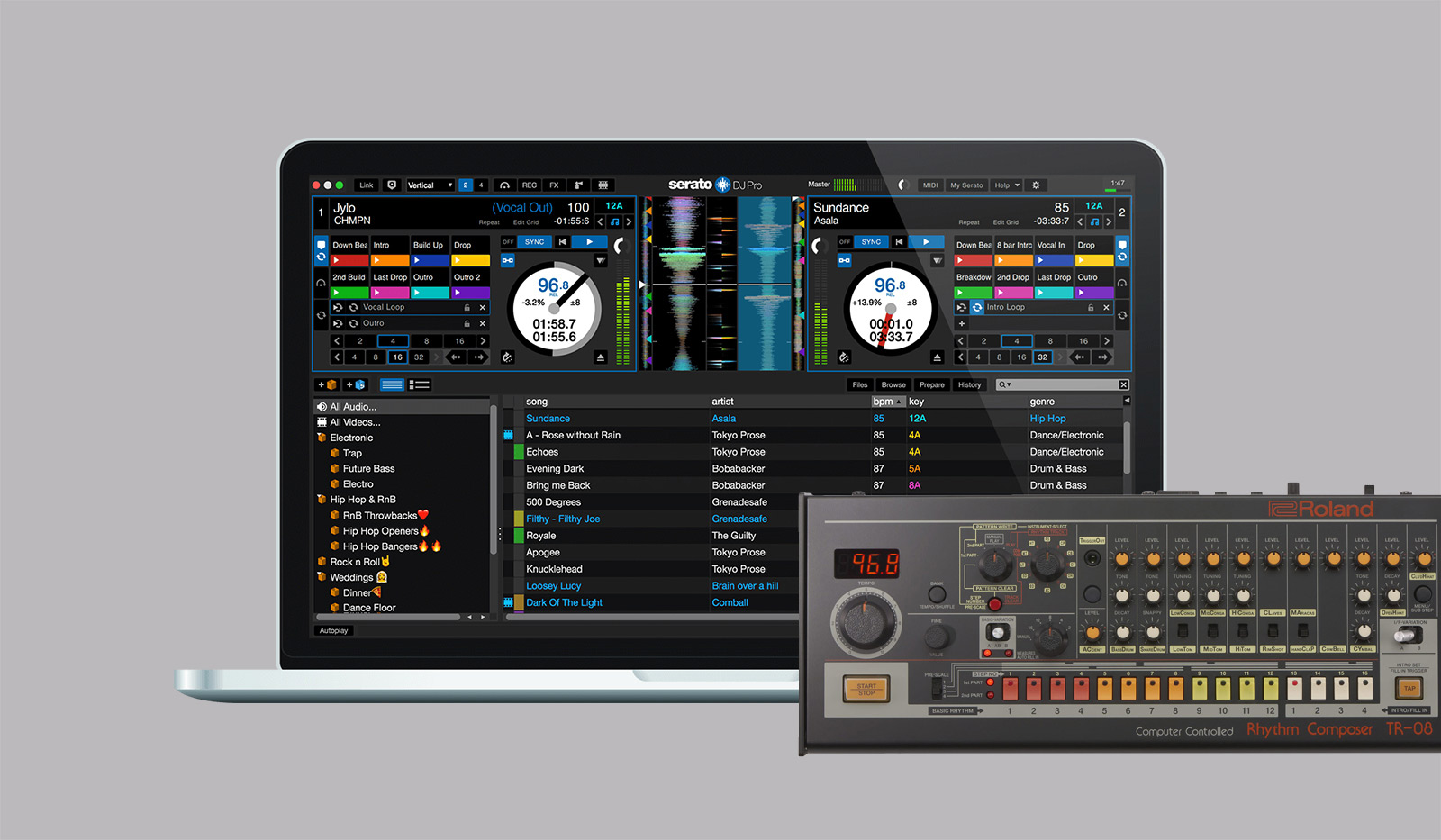
Task: Open the Future Bass crate
Action: (368, 469)
